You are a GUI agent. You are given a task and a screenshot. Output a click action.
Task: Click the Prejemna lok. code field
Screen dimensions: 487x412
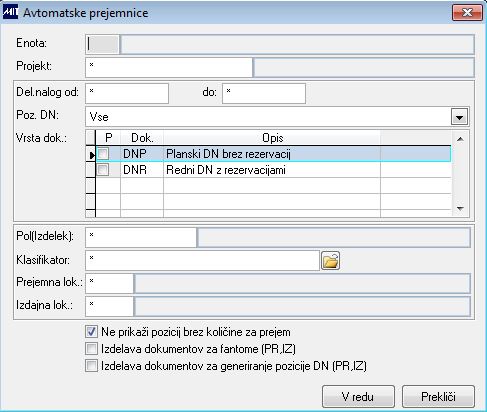point(109,283)
